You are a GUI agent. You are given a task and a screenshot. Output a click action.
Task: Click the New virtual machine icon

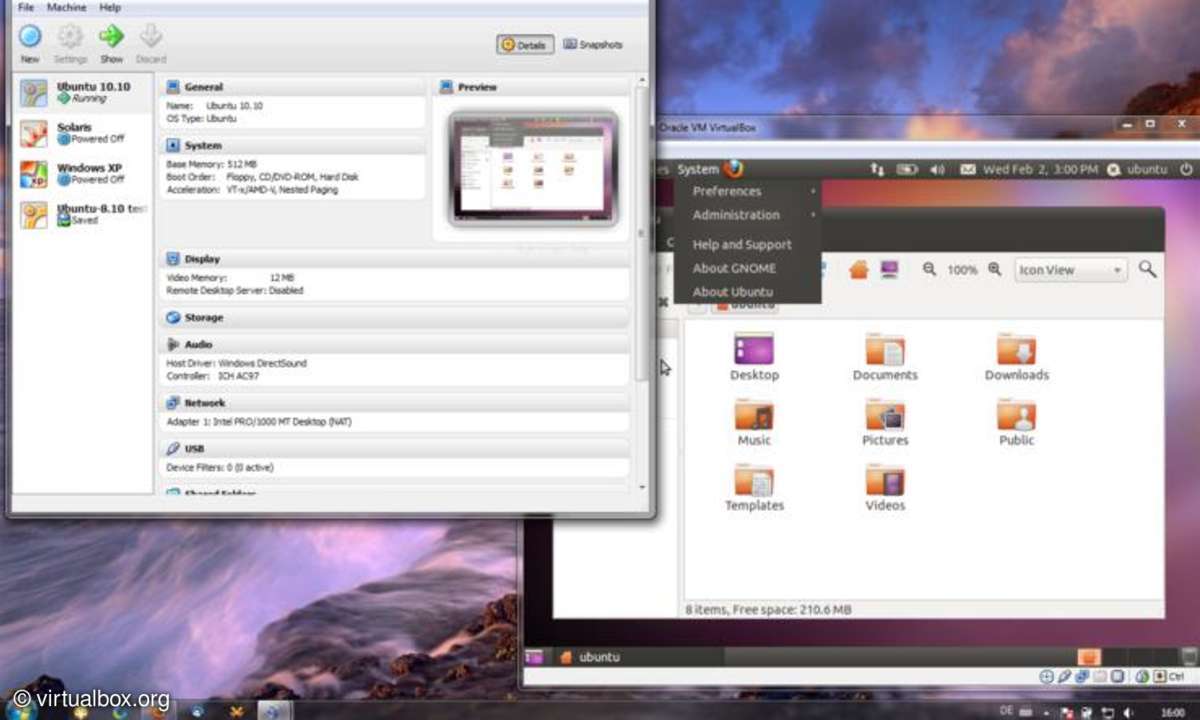coord(30,37)
